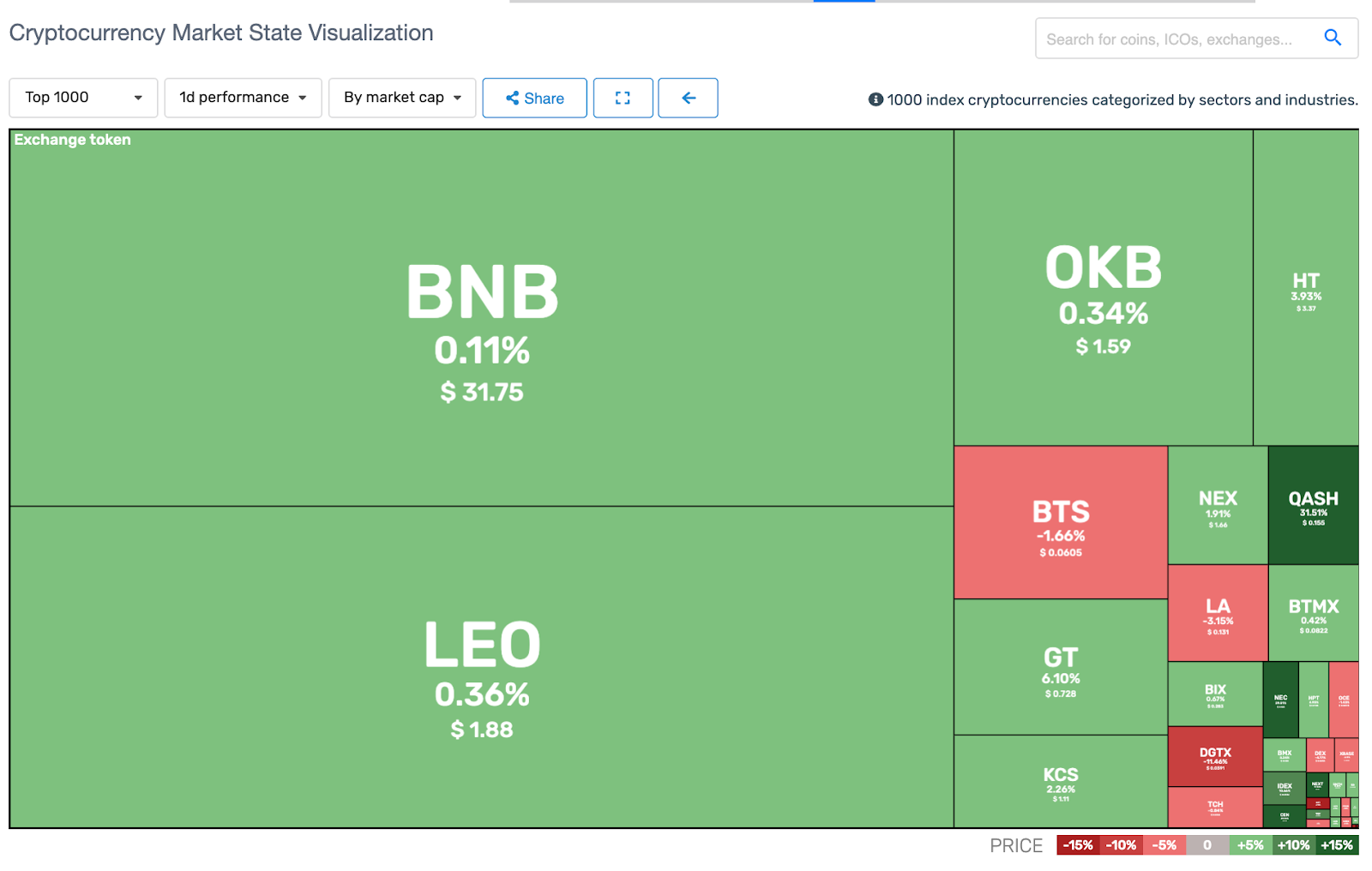Select the BNB treemap tile
This screenshot has height=871, width=1372.
[482, 318]
